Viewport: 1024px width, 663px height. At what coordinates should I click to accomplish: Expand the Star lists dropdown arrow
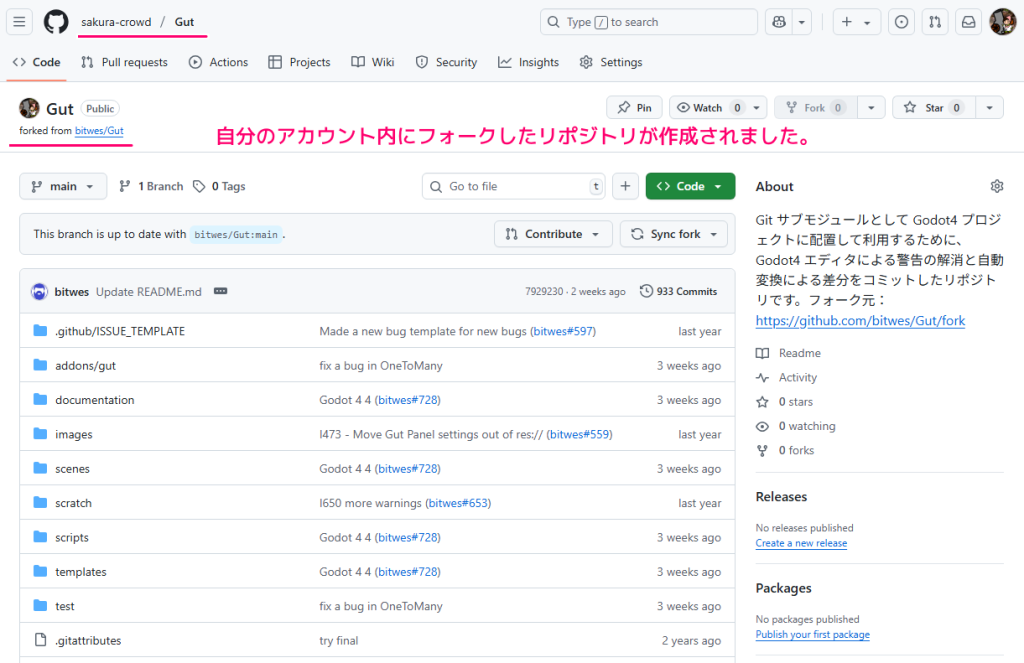coord(989,108)
